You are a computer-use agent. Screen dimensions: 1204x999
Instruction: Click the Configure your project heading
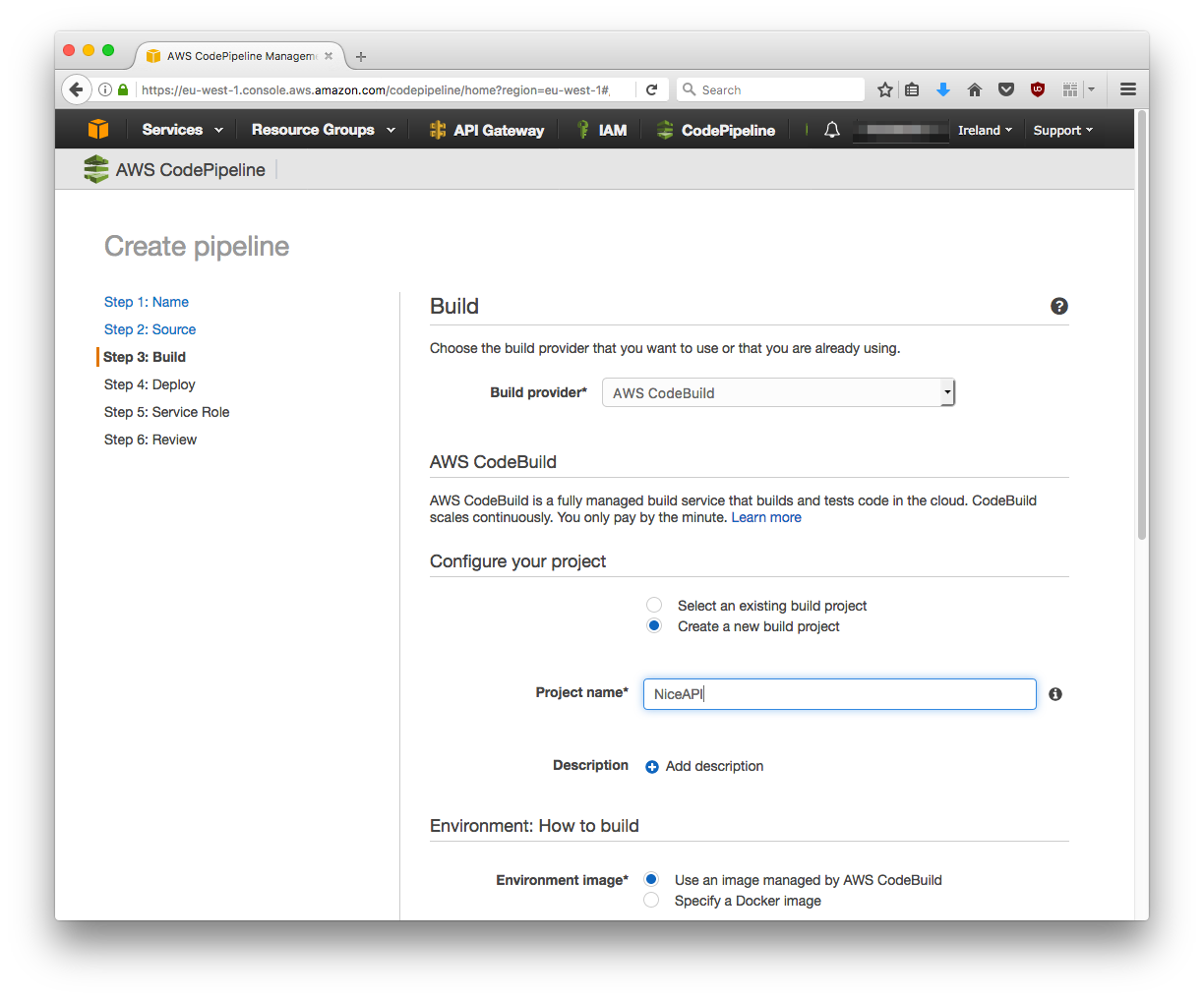(517, 561)
